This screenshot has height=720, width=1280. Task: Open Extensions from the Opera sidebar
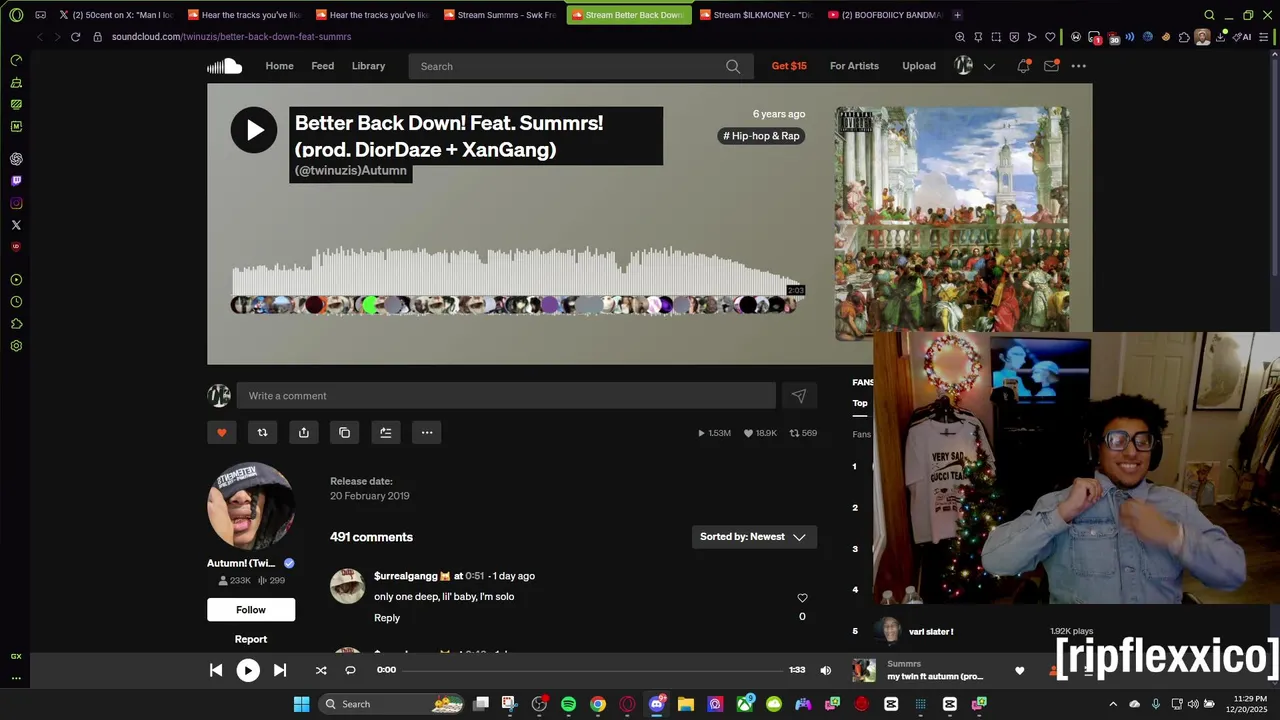16,324
